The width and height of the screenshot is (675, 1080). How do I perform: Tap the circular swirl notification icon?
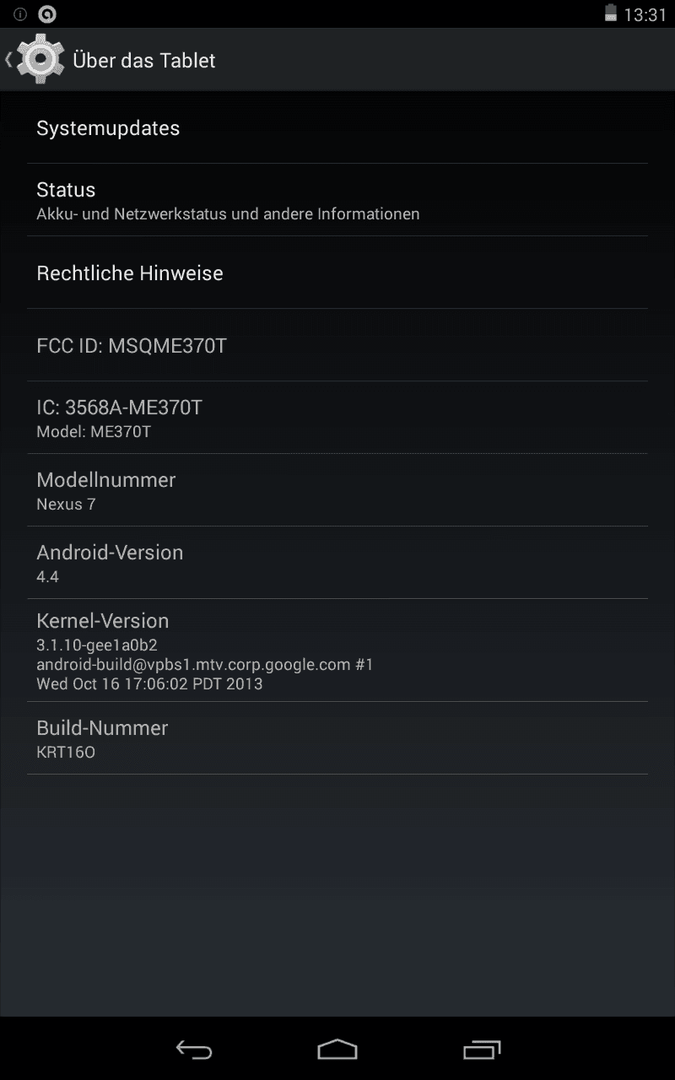[x=47, y=14]
